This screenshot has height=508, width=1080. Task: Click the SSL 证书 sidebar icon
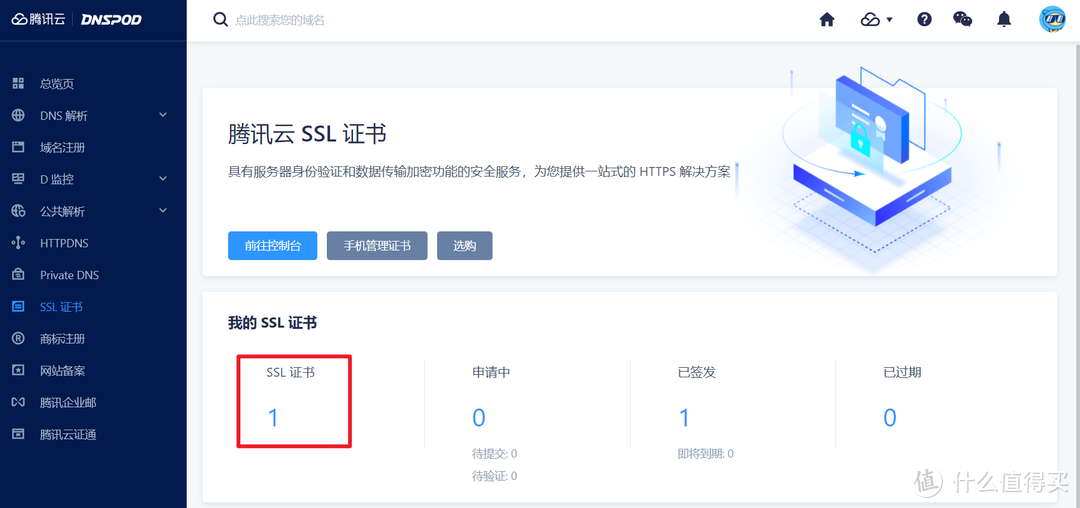(x=19, y=306)
